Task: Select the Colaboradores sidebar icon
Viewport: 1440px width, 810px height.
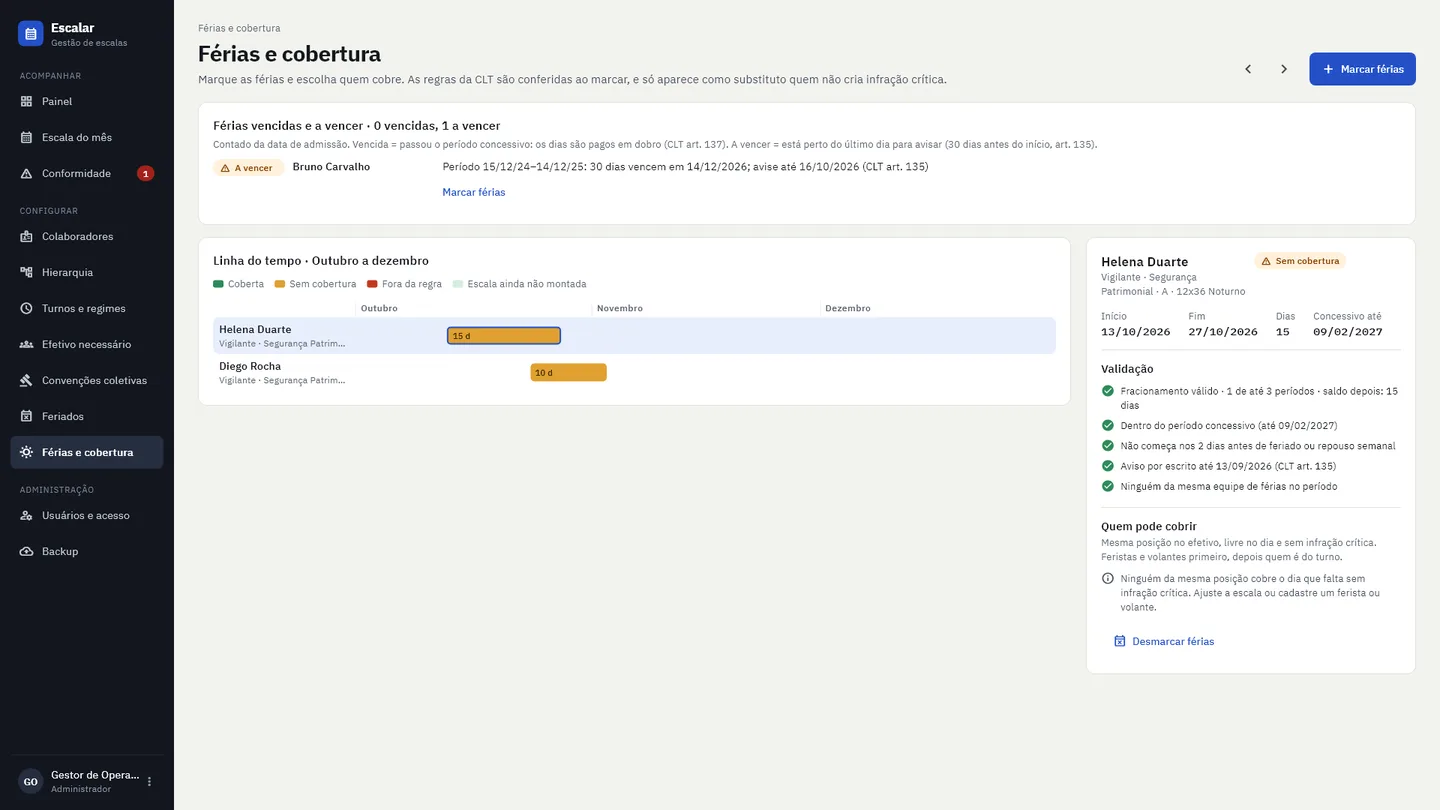Action: [x=27, y=236]
